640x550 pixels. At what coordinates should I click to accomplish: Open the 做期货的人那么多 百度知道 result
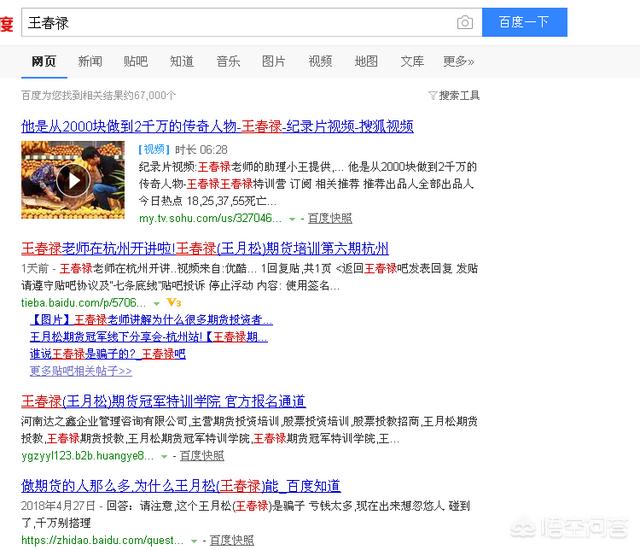point(181,486)
